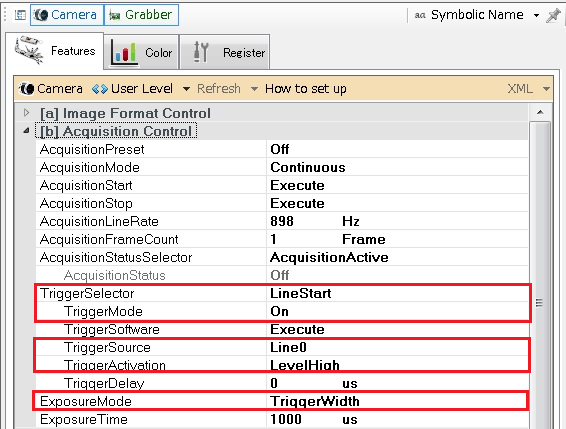566x429 pixels.
Task: Click User Level in the toolbar
Action: [x=132, y=88]
